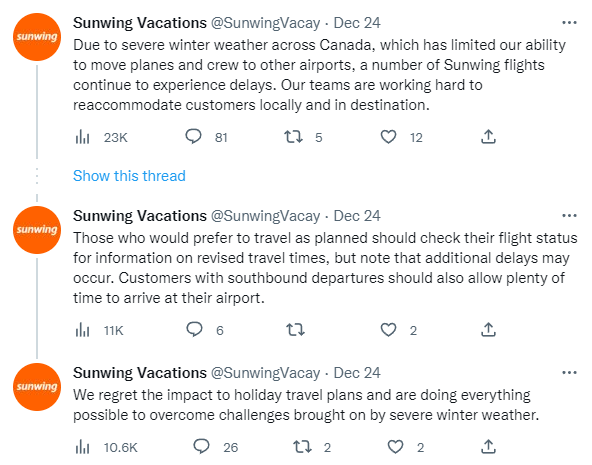This screenshot has width=592, height=465.
Task: Retweet the southbound departures tweet
Action: click(x=295, y=330)
